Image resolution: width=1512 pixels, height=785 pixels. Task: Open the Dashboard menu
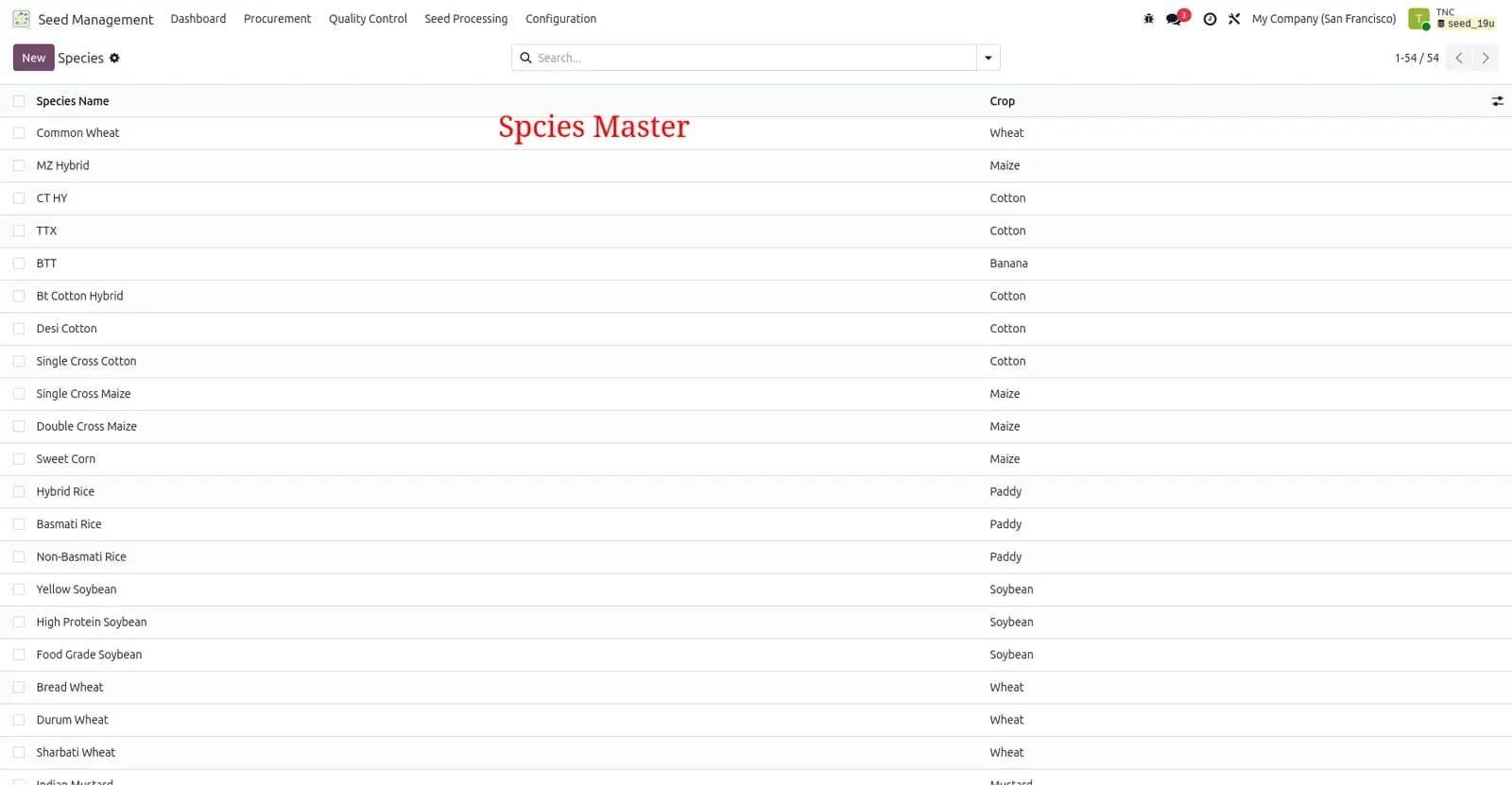(x=198, y=19)
